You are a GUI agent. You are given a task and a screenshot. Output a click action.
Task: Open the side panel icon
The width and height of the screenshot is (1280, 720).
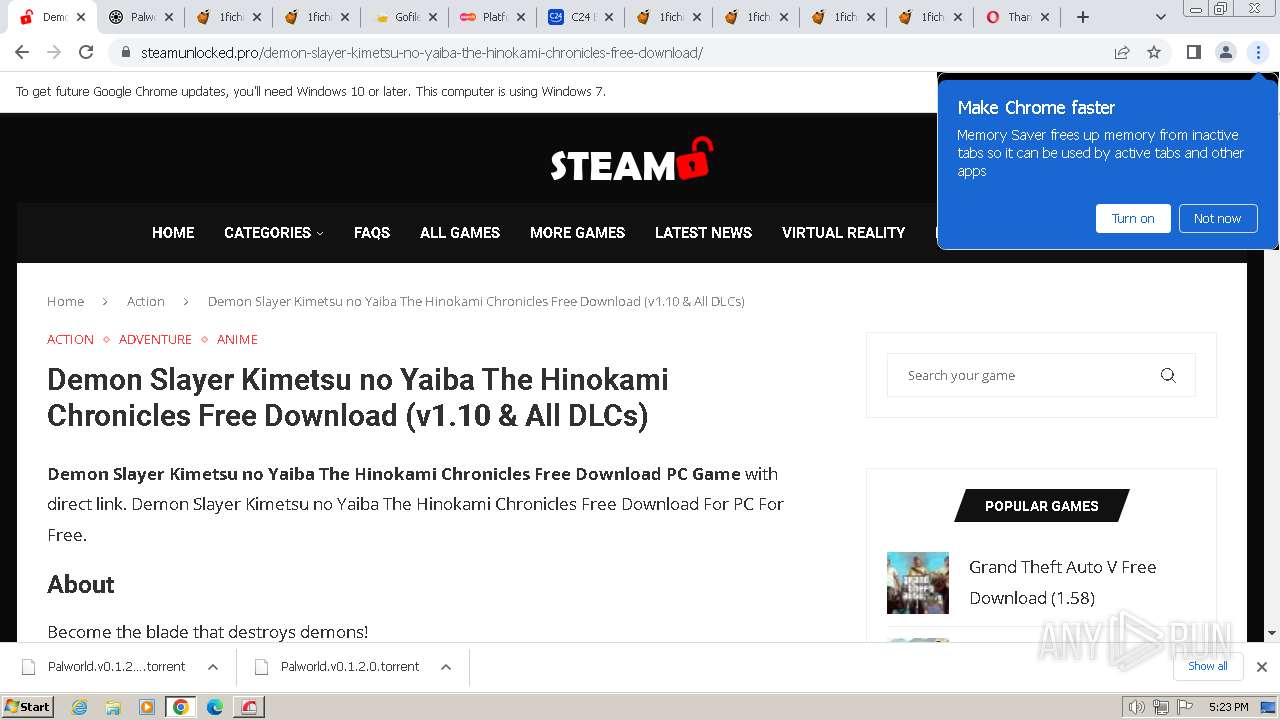coord(1193,52)
